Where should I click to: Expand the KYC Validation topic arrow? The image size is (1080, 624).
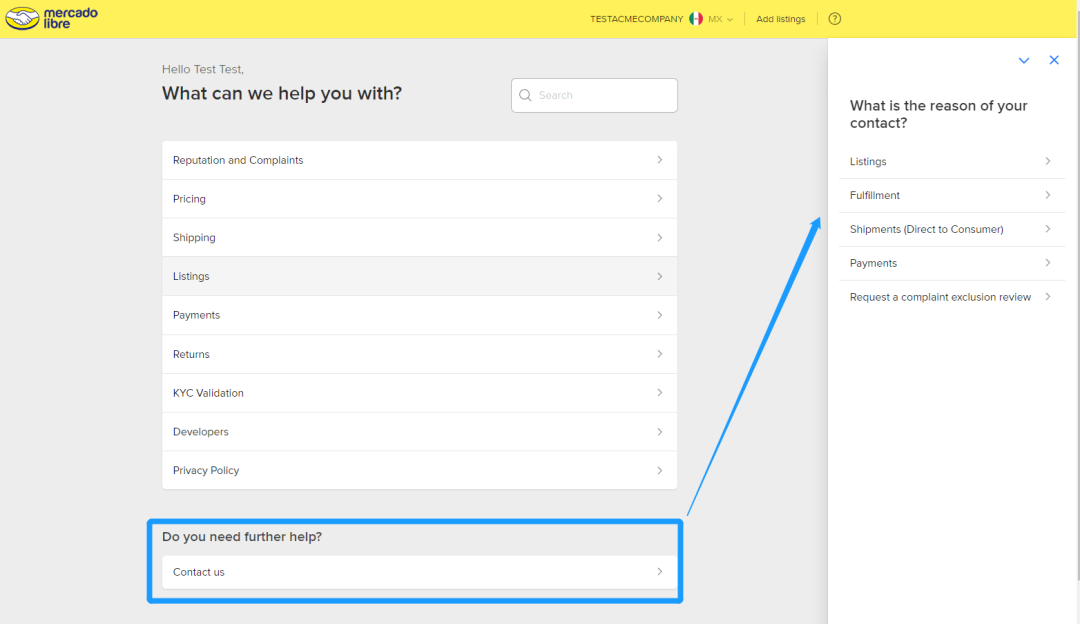coord(659,393)
